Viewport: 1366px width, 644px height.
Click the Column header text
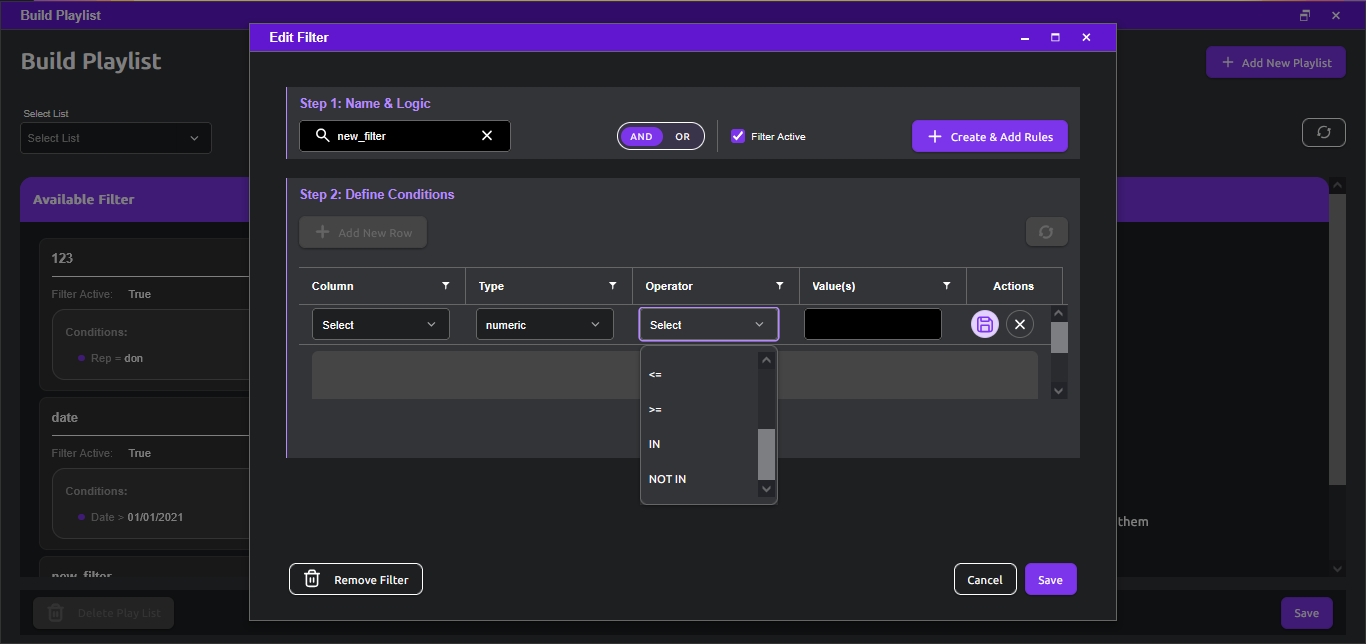pos(333,286)
